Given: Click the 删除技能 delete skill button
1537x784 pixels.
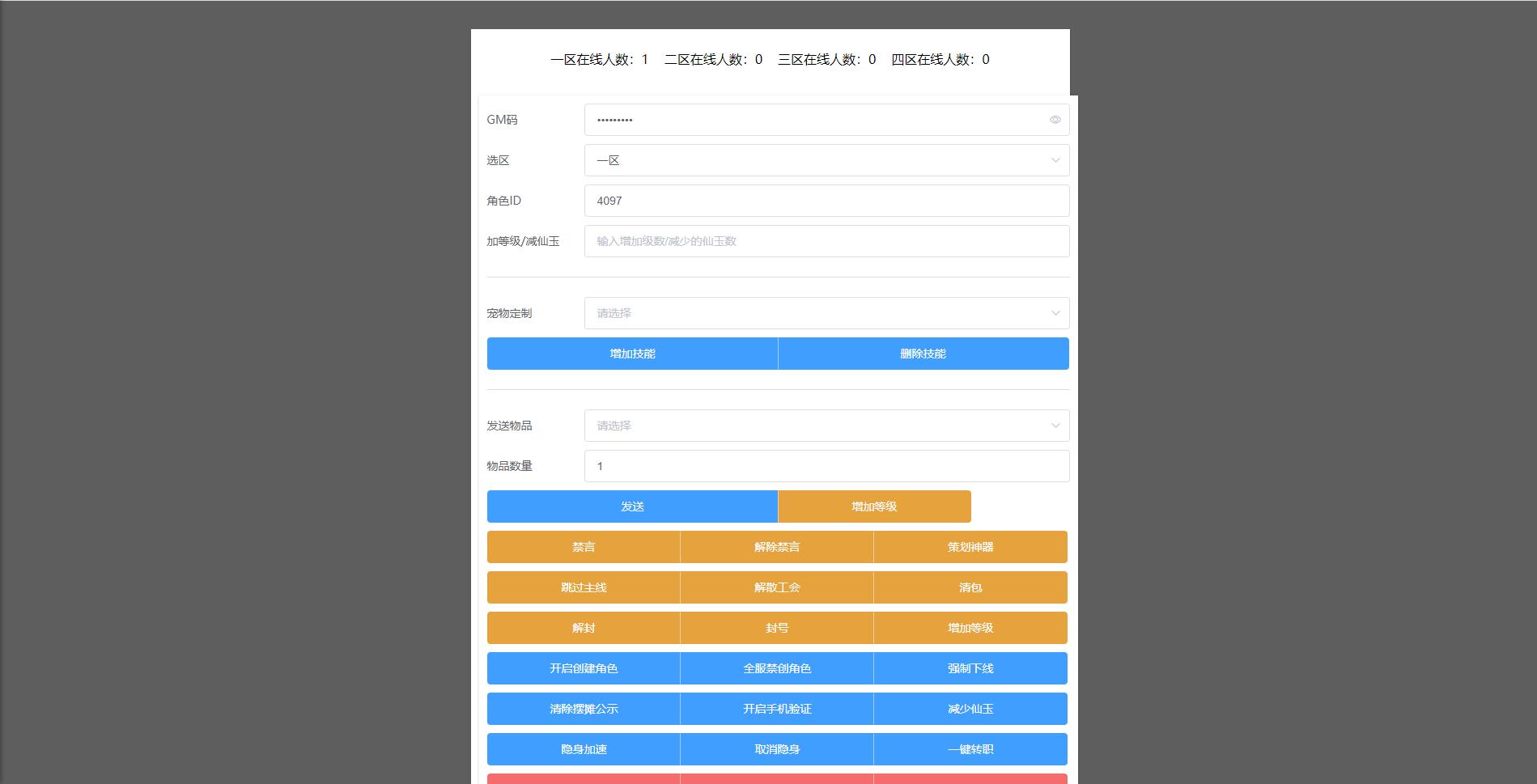Looking at the screenshot, I should (x=923, y=353).
